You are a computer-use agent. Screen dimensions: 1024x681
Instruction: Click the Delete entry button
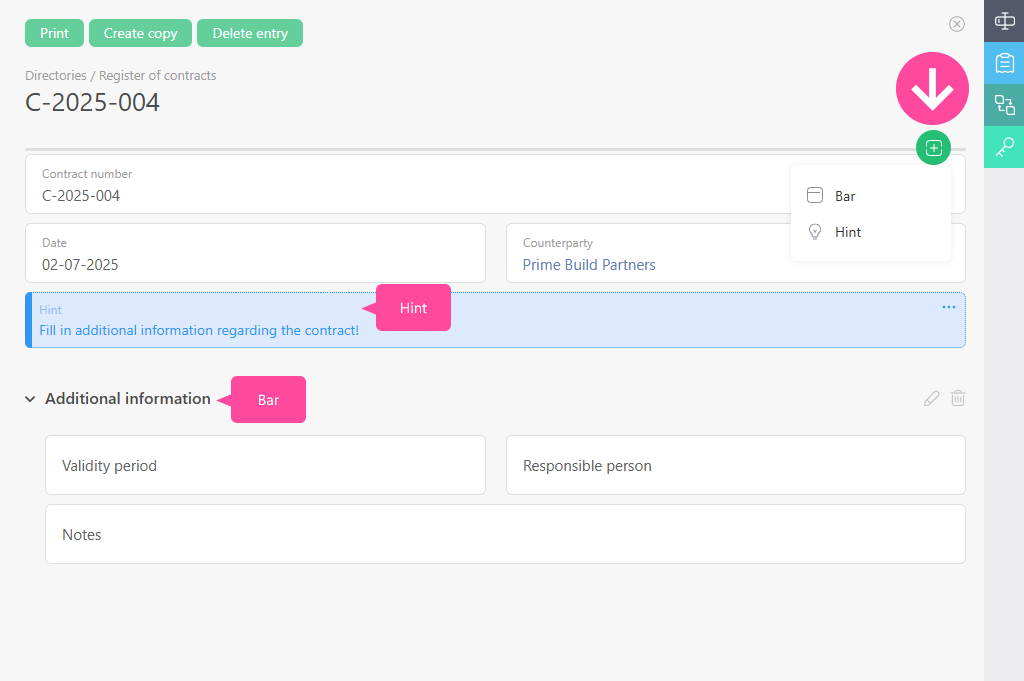tap(250, 33)
